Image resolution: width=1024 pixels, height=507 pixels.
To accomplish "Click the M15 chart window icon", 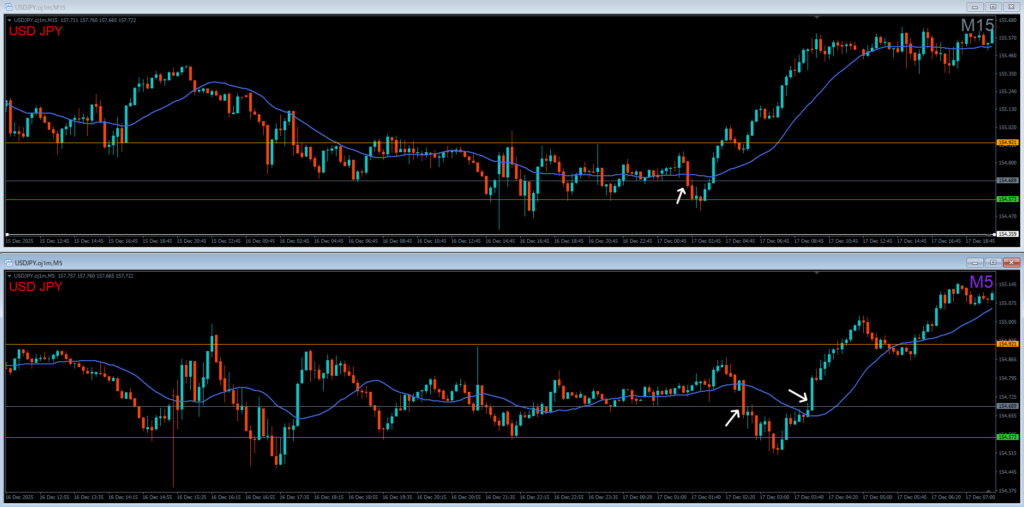I will [x=6, y=6].
